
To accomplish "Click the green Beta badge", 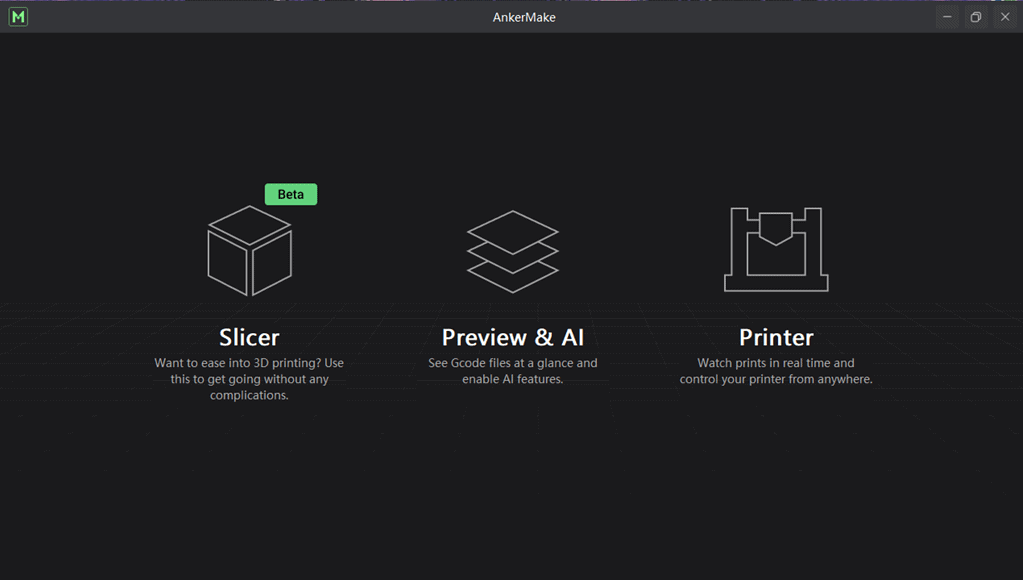I will [290, 194].
